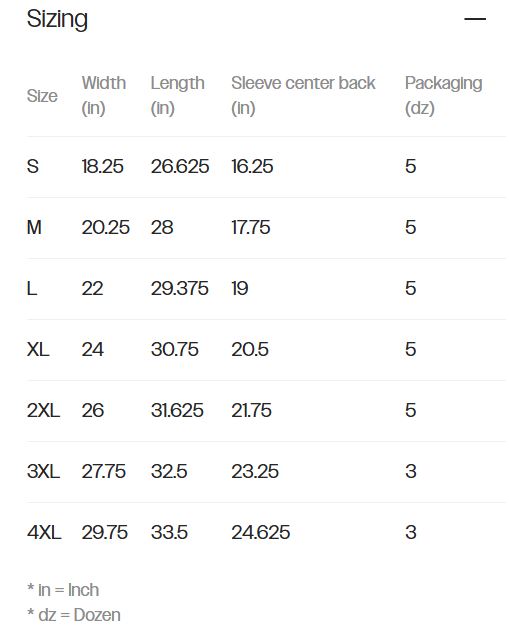Screen dimensions: 509x639
Task: Click the 26.625 length value
Action: tap(180, 166)
